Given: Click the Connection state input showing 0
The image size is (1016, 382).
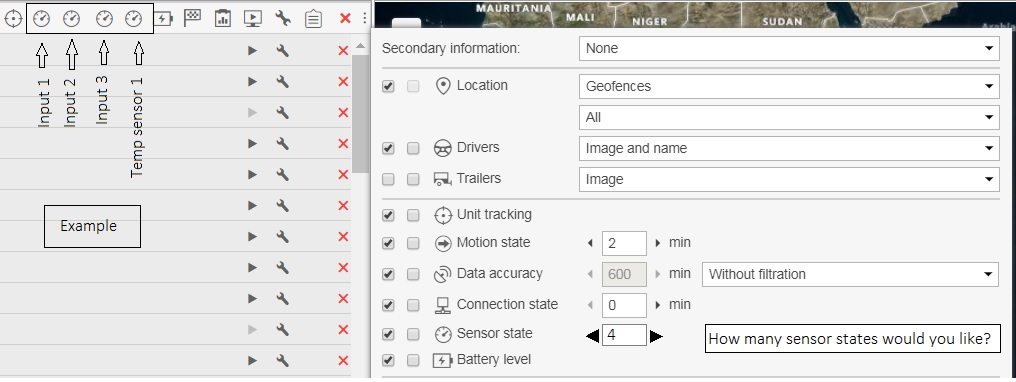Looking at the screenshot, I should click(x=624, y=305).
